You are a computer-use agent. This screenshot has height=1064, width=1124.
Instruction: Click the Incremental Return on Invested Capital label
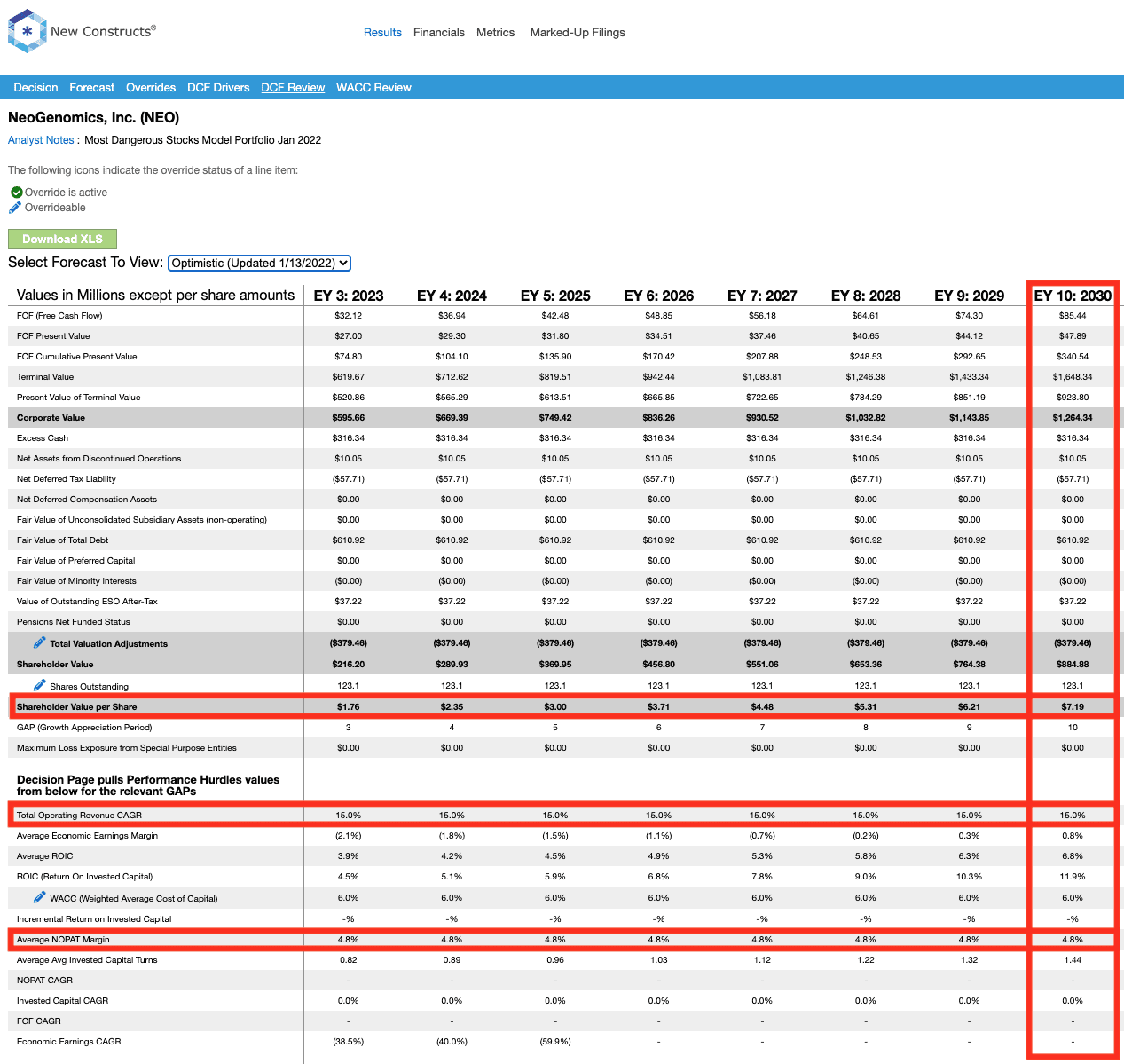(x=94, y=919)
